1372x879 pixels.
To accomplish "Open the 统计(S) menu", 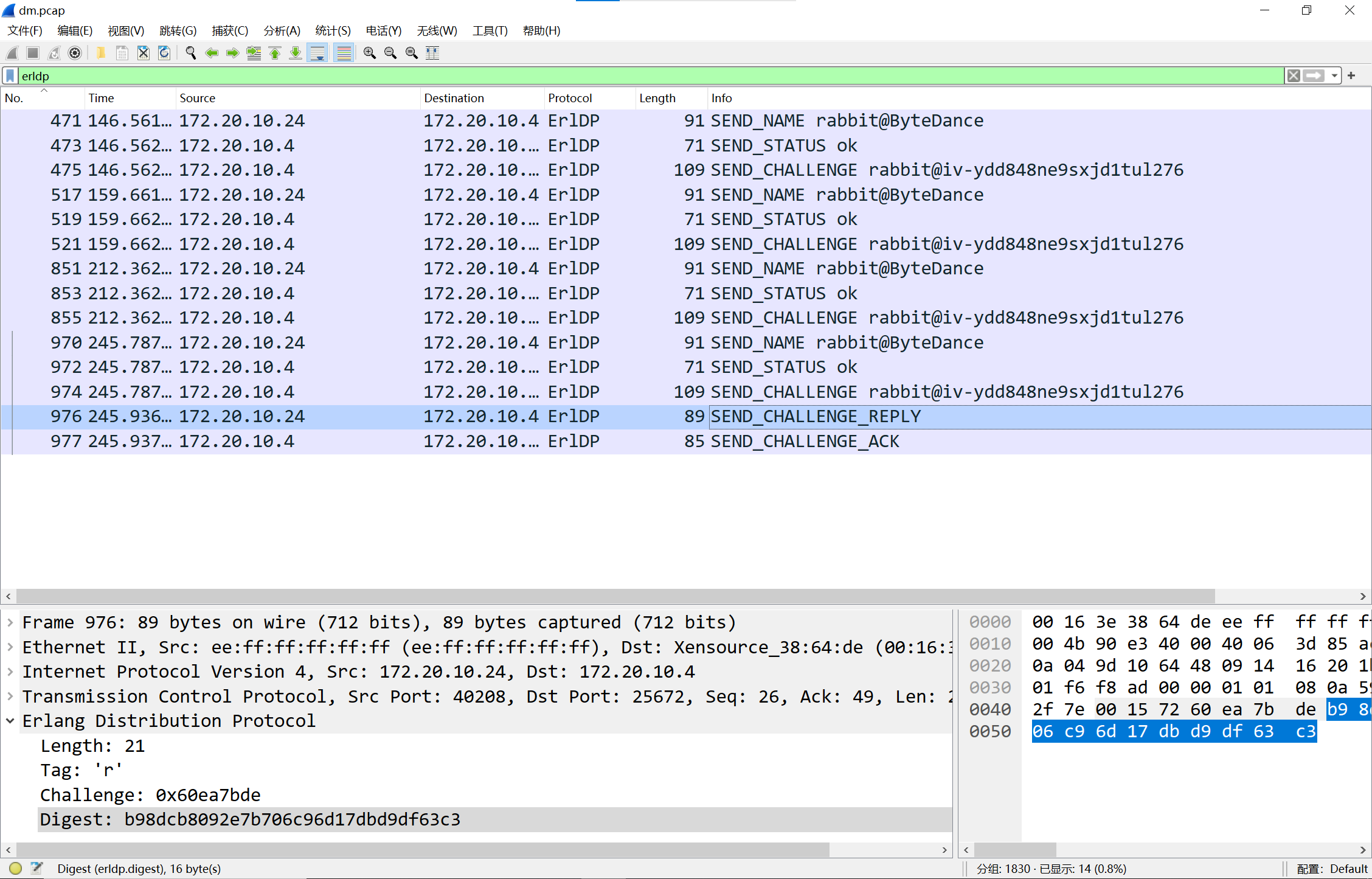I will (x=333, y=31).
